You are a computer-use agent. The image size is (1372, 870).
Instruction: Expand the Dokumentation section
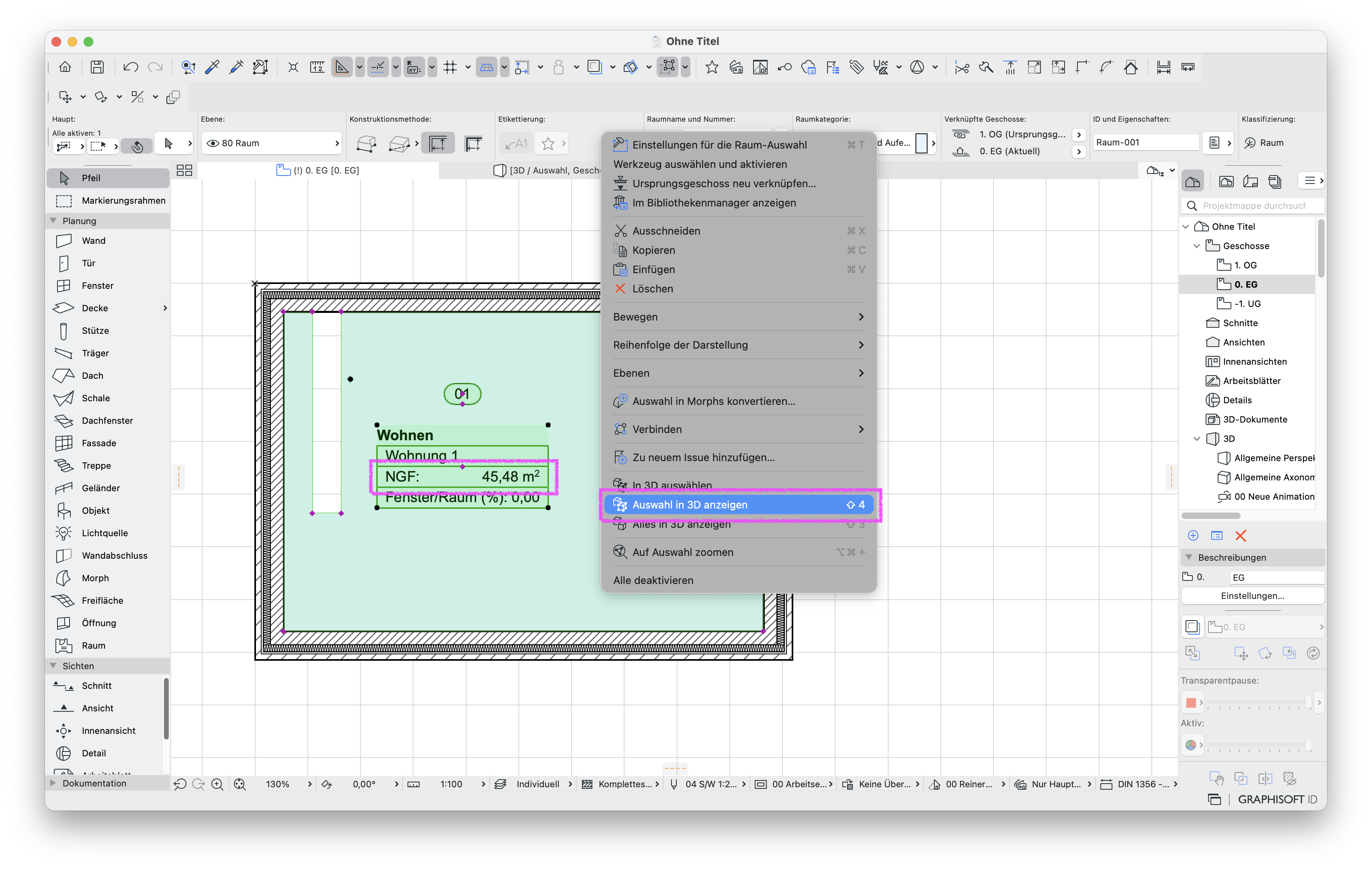[53, 784]
